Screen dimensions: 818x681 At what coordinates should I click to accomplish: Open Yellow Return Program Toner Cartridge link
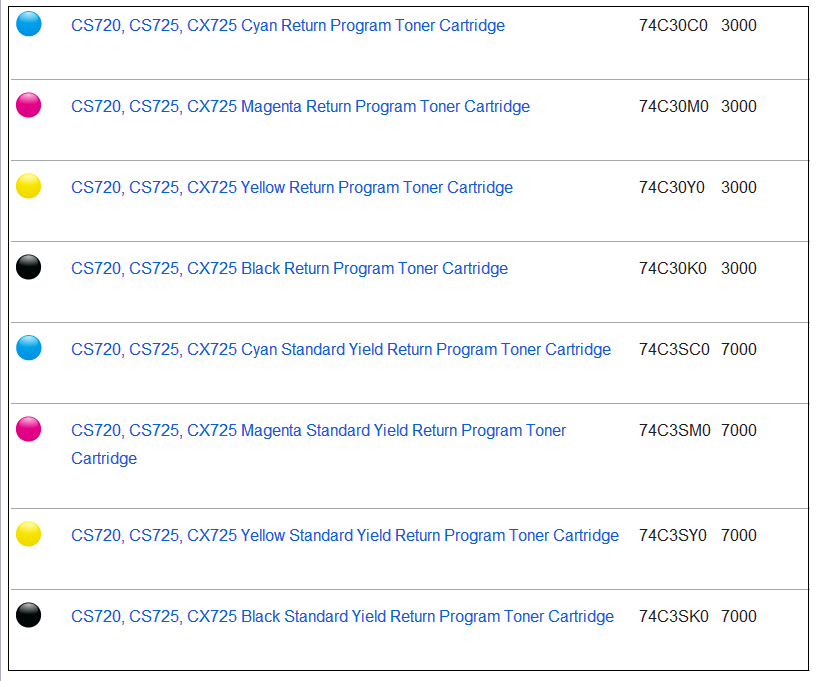click(x=292, y=188)
